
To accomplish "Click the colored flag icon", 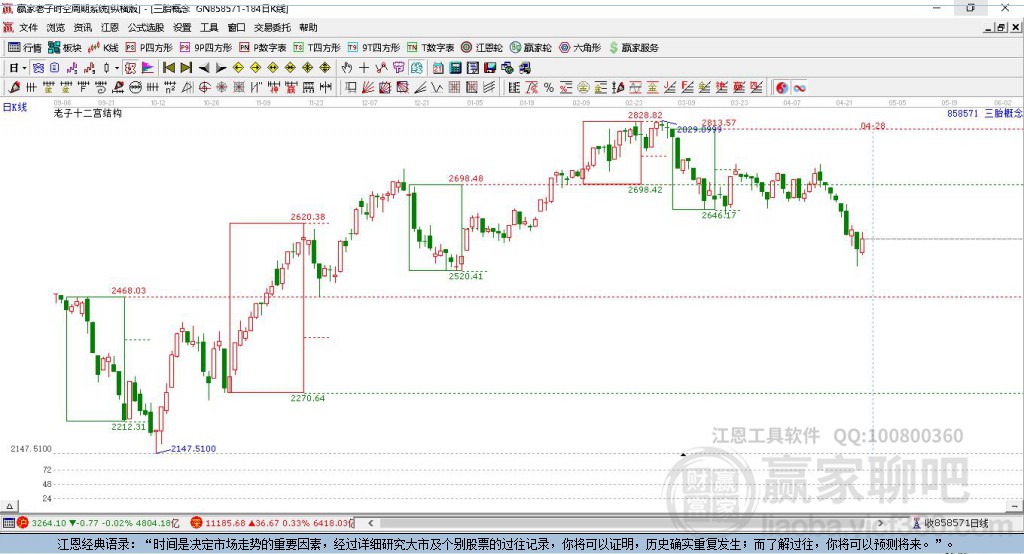I will (148, 68).
